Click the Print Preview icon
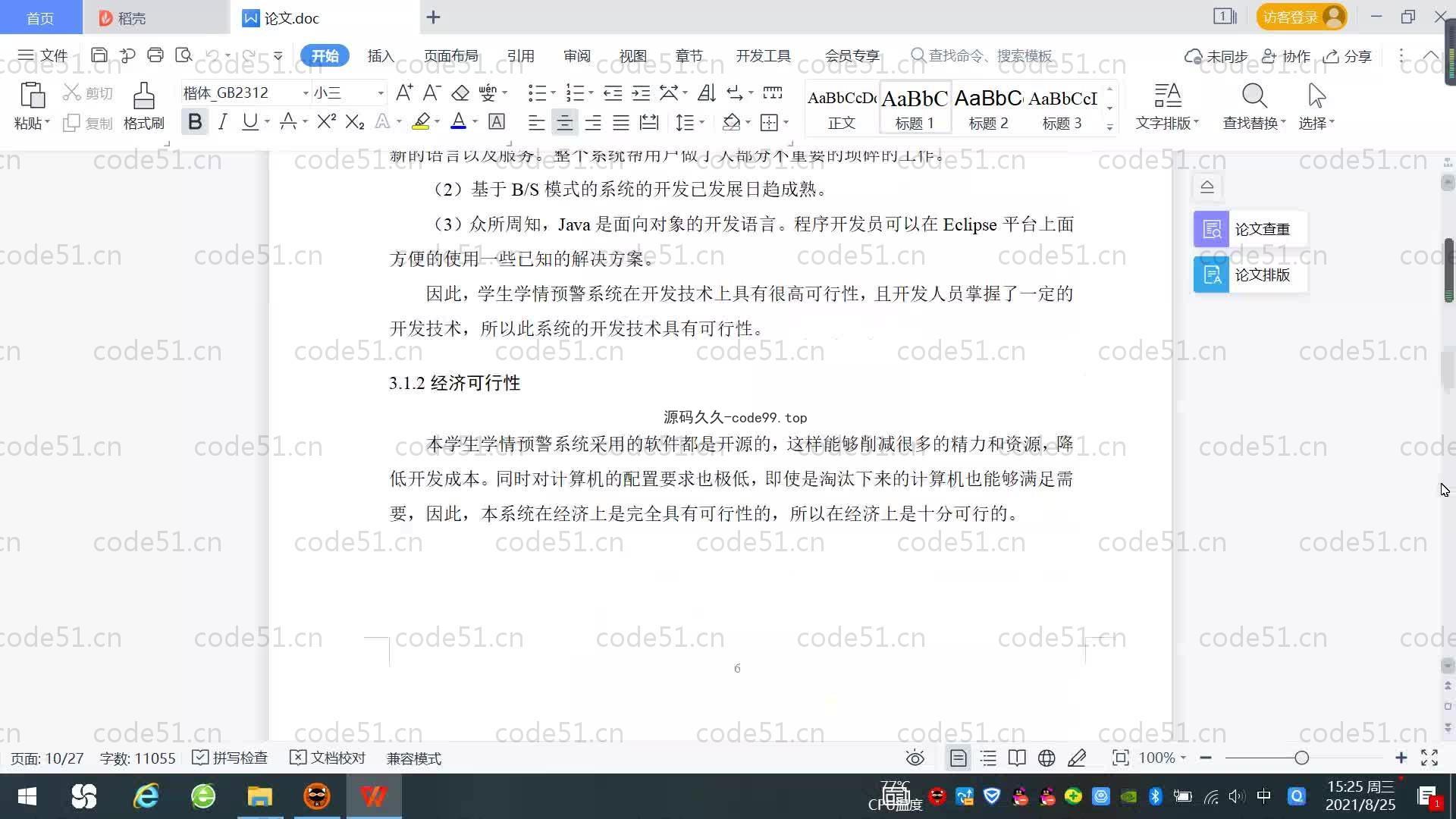The height and width of the screenshot is (819, 1456). 184,55
